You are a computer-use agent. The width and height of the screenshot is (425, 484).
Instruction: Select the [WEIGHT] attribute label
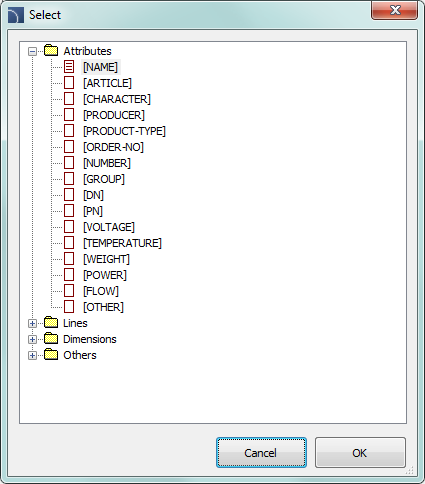(x=106, y=259)
